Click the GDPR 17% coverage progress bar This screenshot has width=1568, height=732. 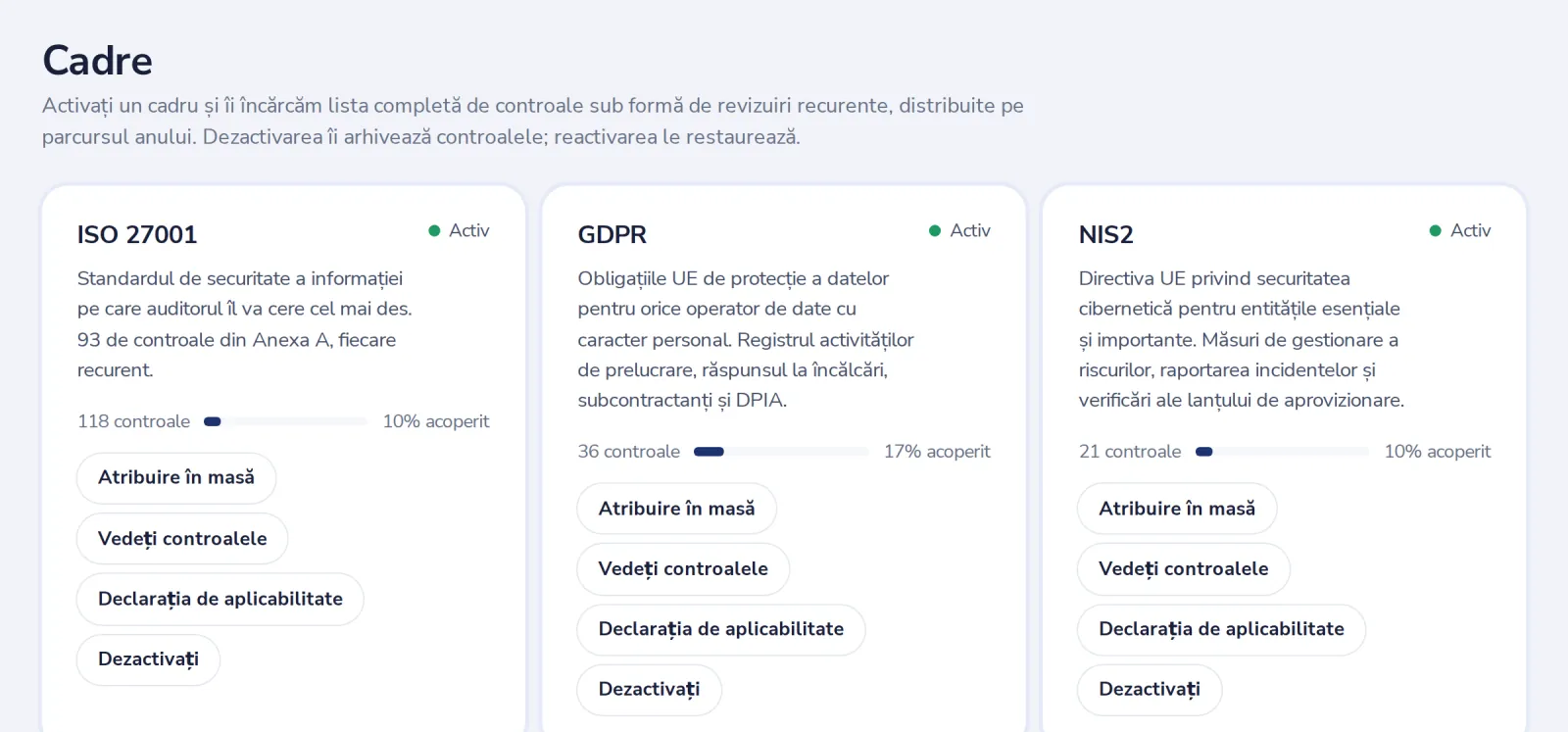781,452
